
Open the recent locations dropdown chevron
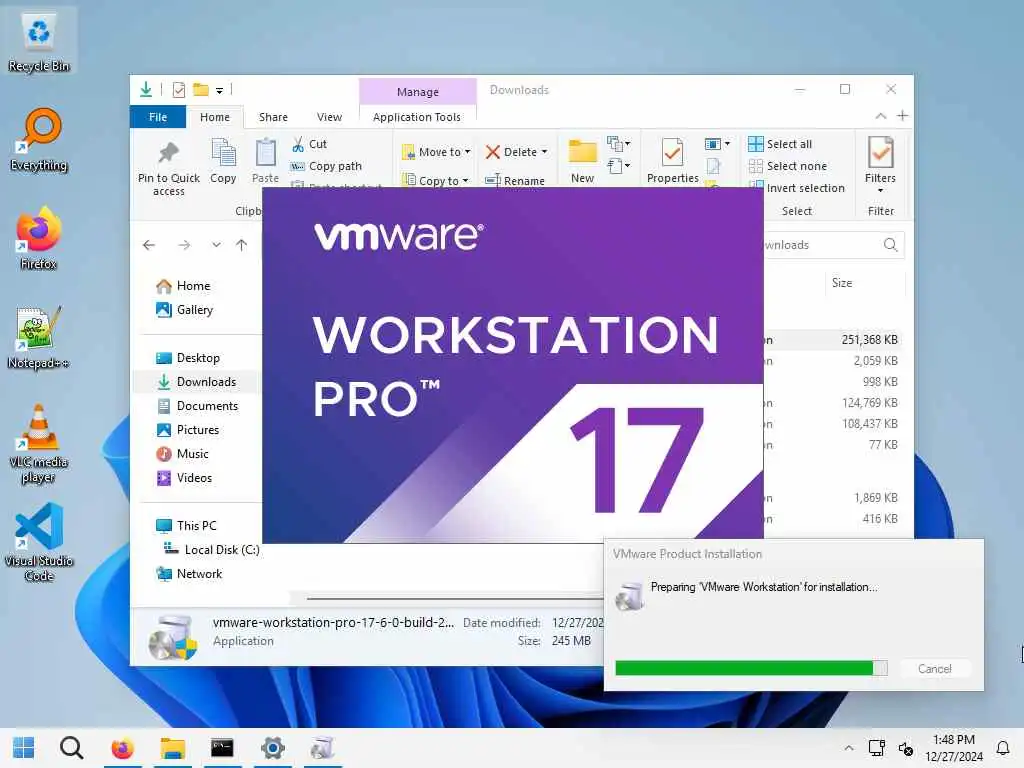pos(216,245)
